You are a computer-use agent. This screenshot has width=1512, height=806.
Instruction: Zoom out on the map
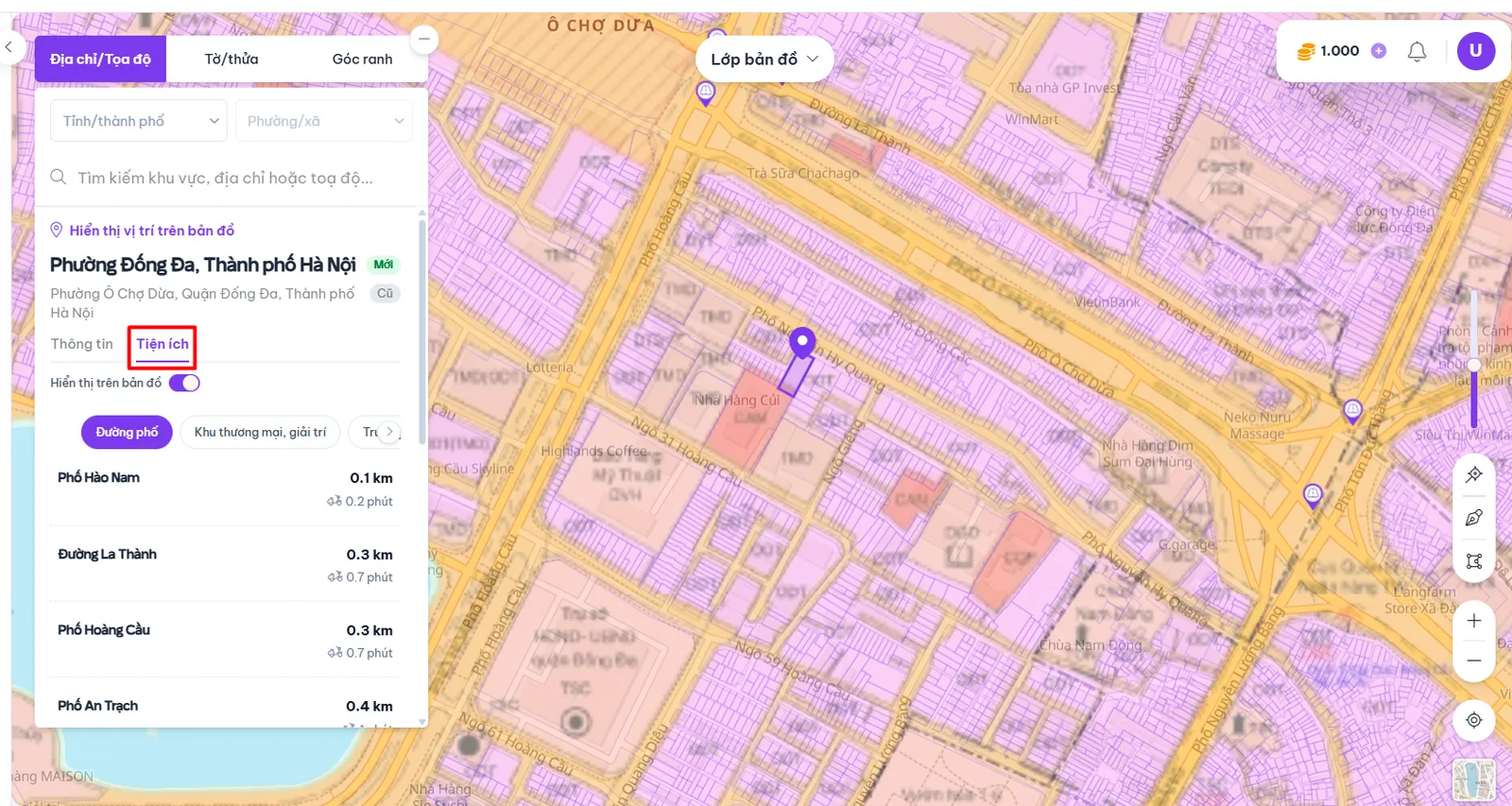coord(1474,660)
